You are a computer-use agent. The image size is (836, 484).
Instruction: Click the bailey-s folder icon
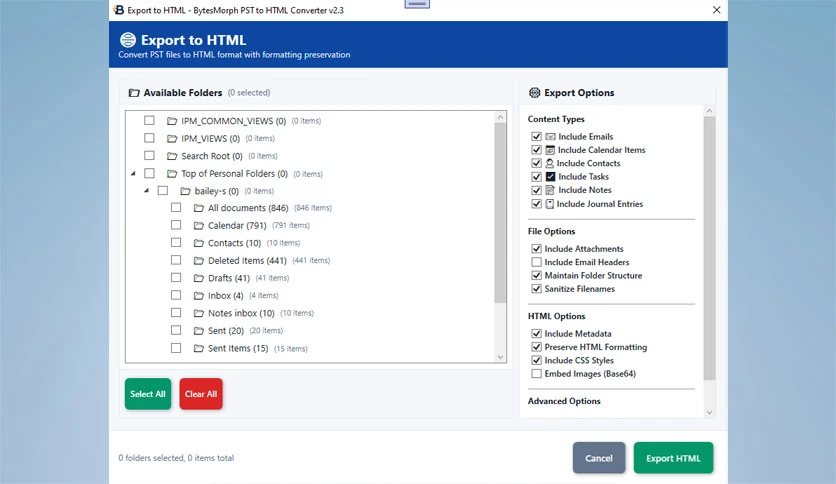tap(185, 191)
